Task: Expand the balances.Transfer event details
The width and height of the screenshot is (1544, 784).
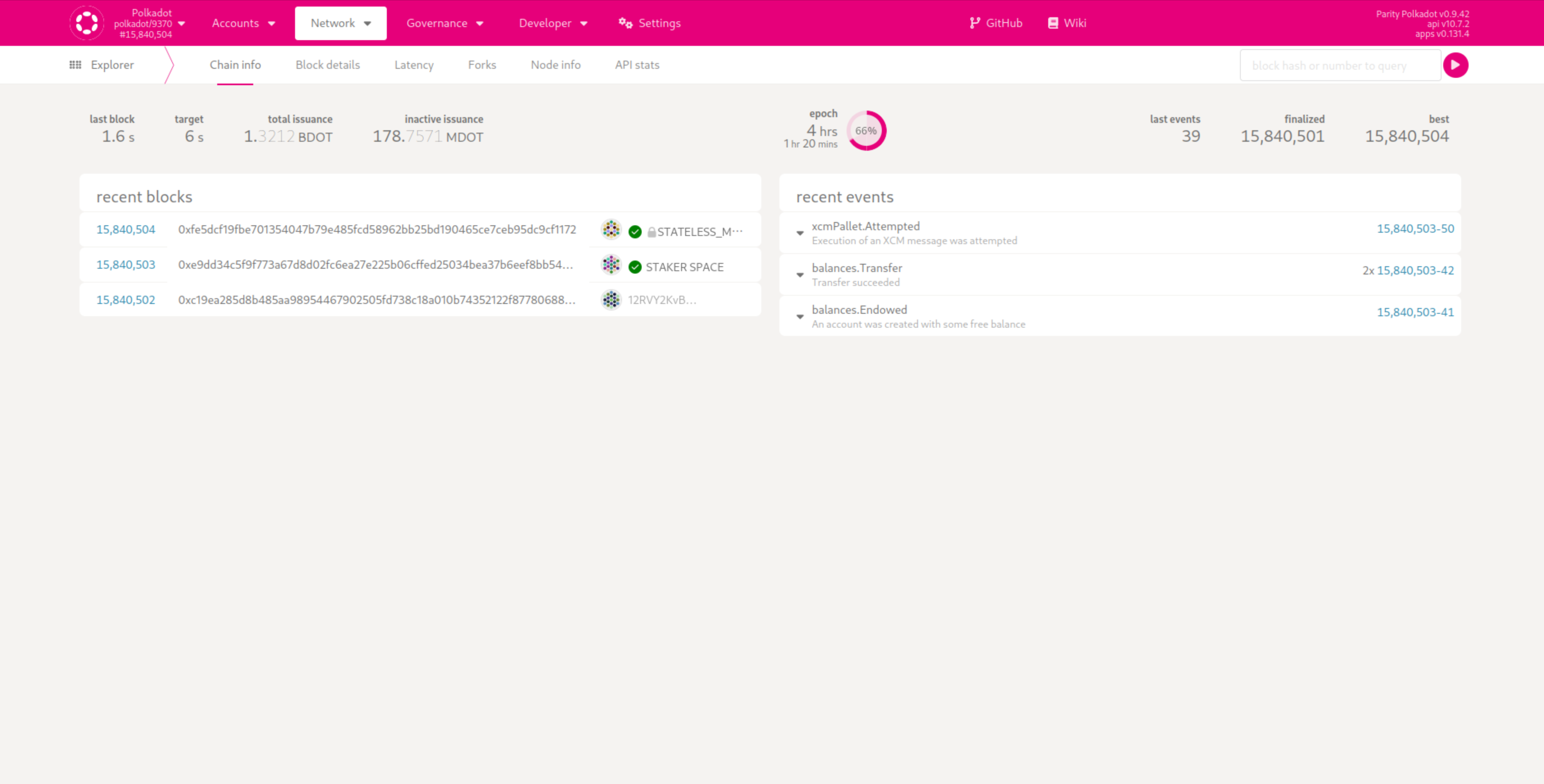Action: pos(799,275)
